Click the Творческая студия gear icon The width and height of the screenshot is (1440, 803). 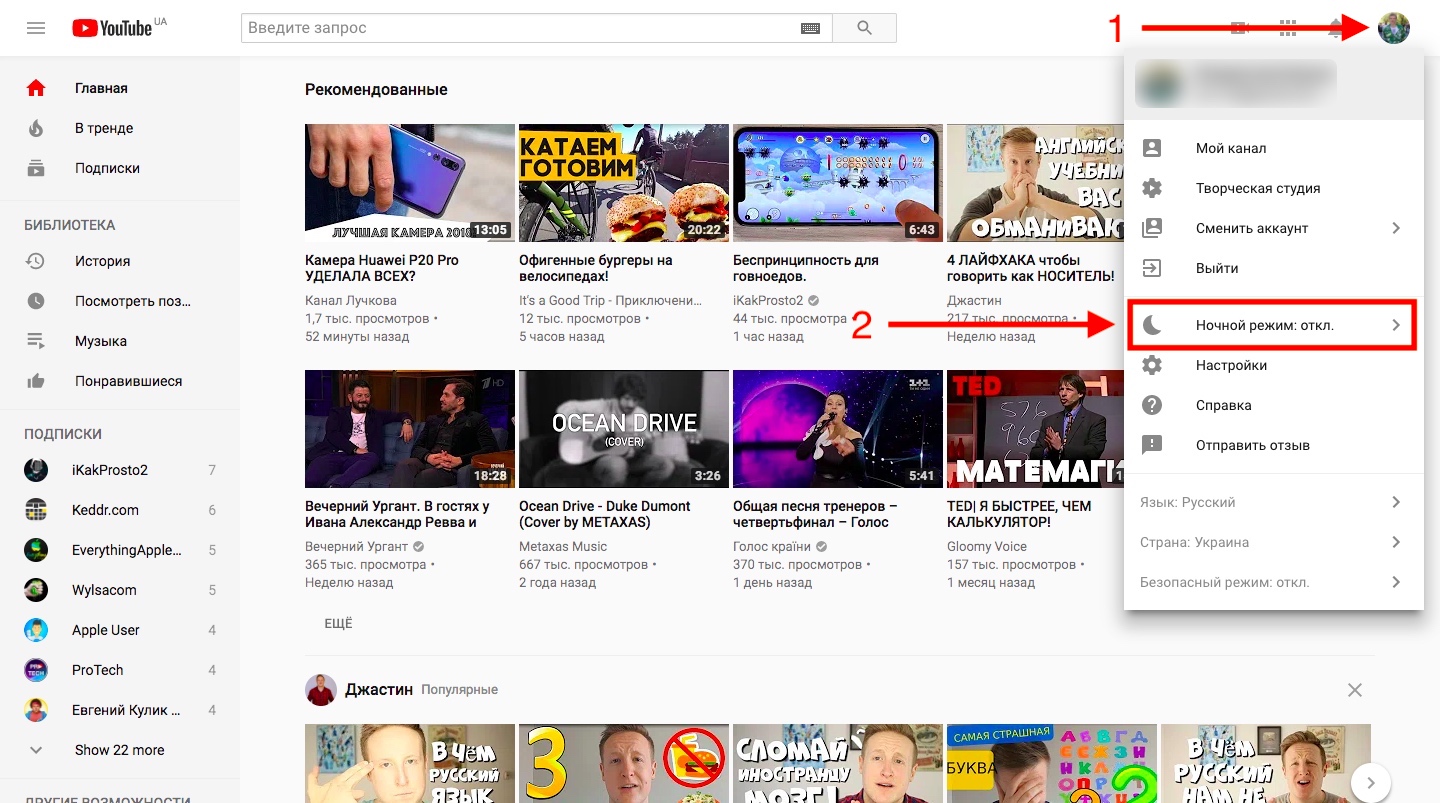1152,188
